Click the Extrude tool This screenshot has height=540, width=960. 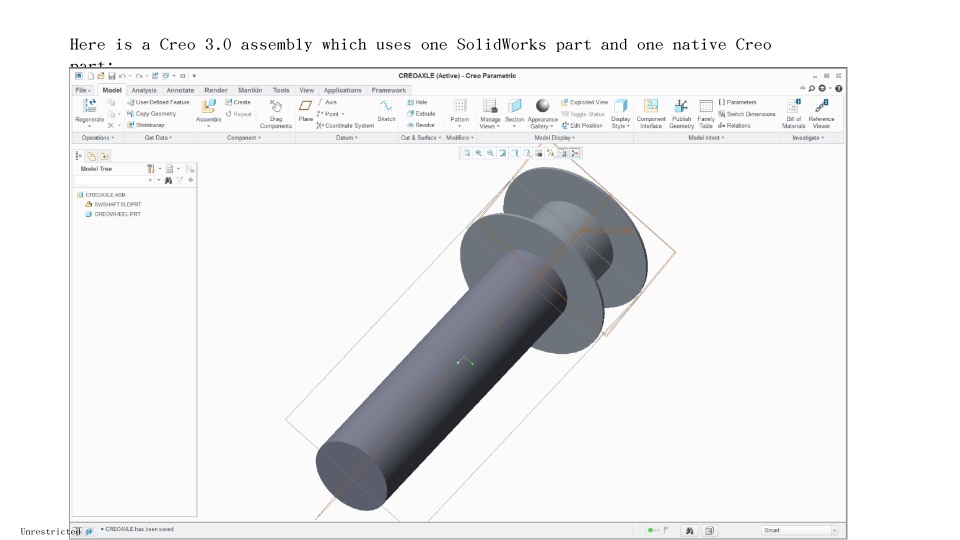[x=421, y=114]
